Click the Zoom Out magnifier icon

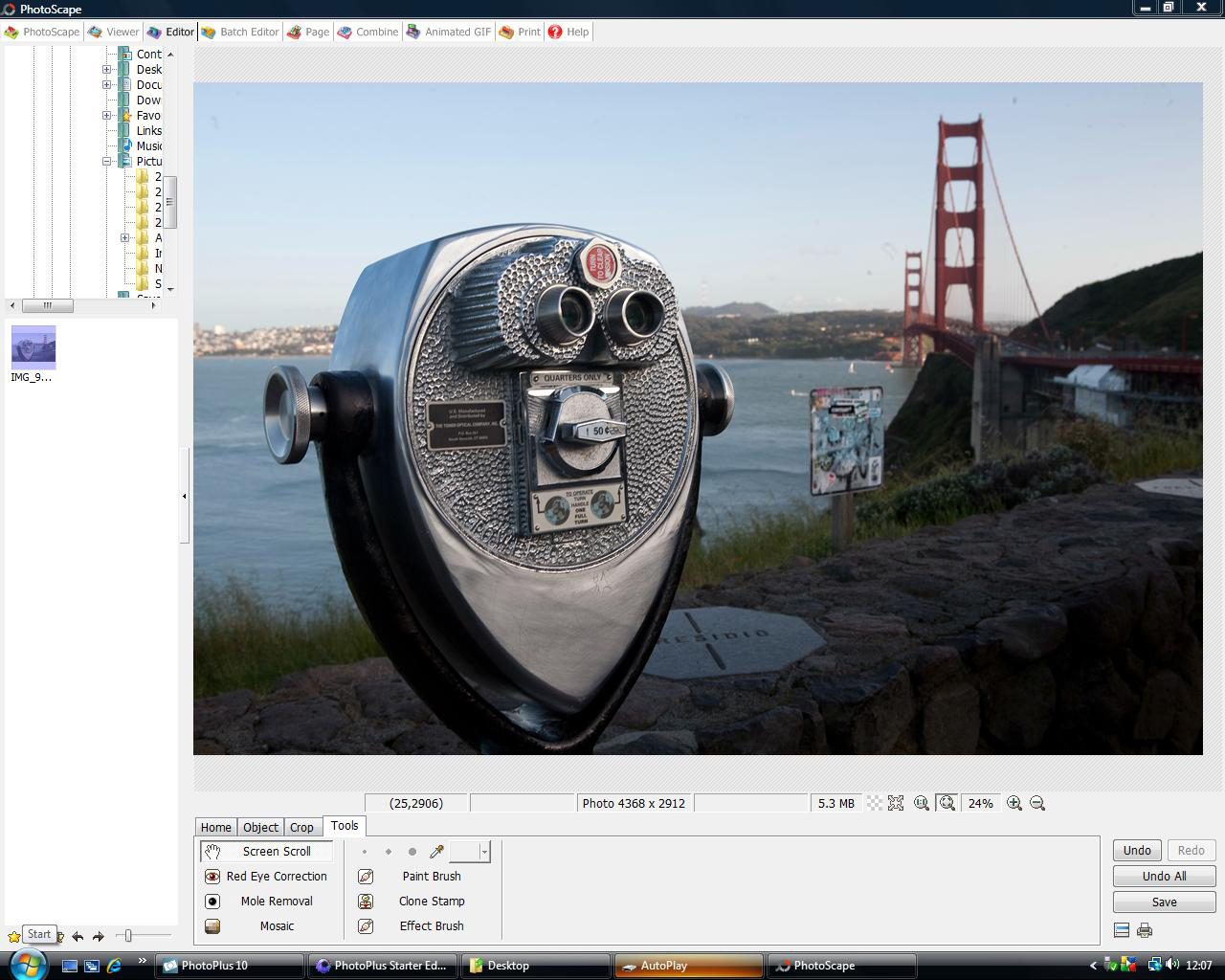coord(1037,803)
